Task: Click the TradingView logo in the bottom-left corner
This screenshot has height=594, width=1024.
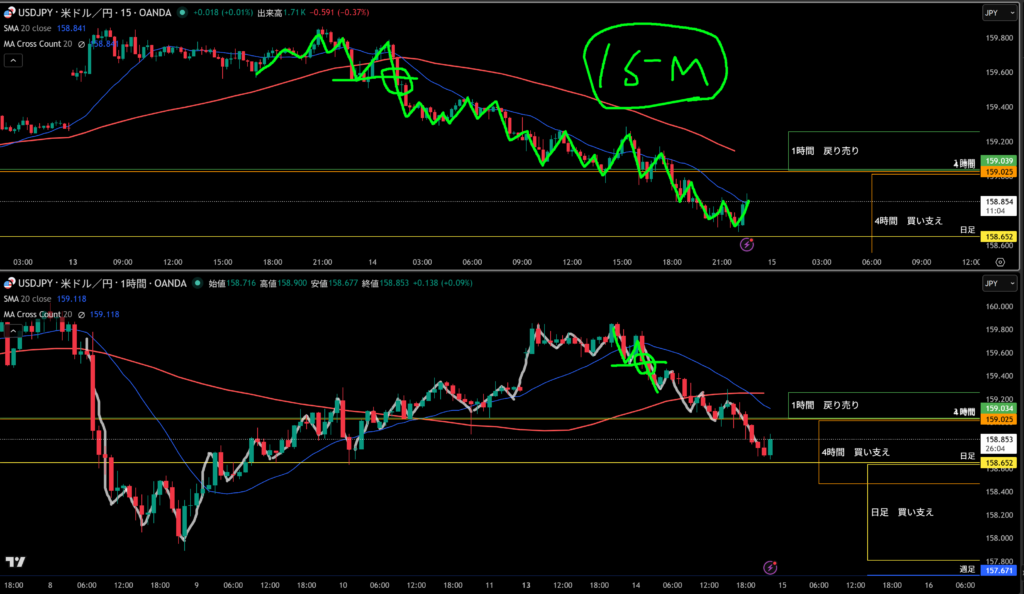Action: coord(15,563)
